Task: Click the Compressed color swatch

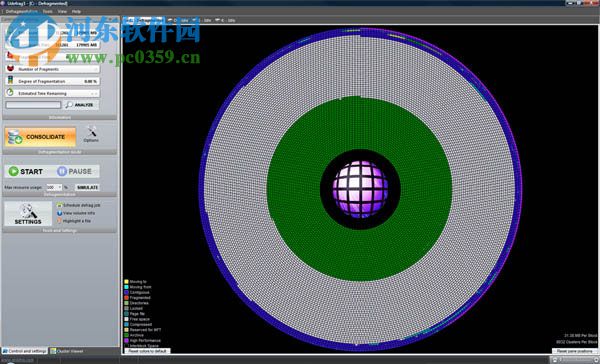Action: point(126,325)
